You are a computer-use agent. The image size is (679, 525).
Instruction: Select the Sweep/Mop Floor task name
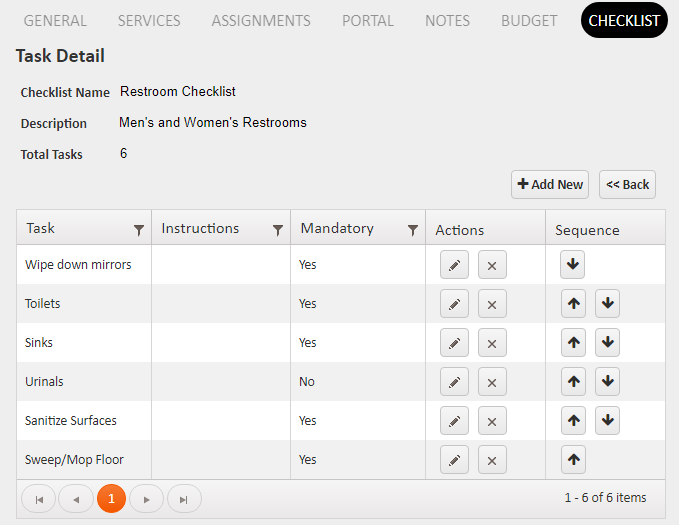pyautogui.click(x=74, y=459)
